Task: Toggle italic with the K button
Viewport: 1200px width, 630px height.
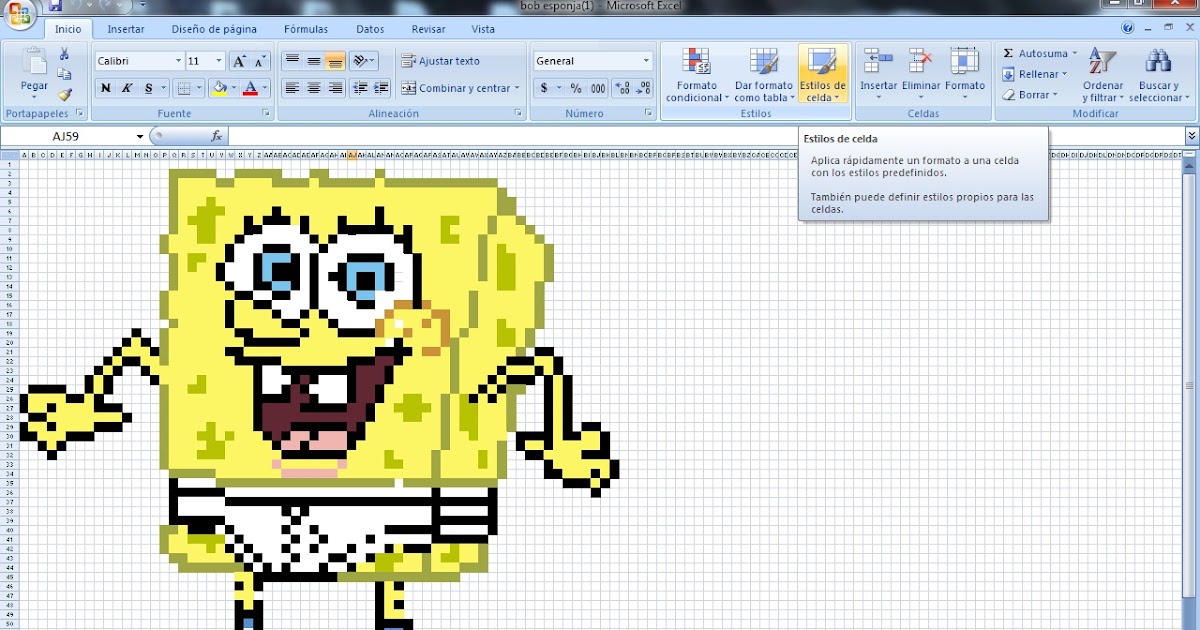Action: pos(126,88)
